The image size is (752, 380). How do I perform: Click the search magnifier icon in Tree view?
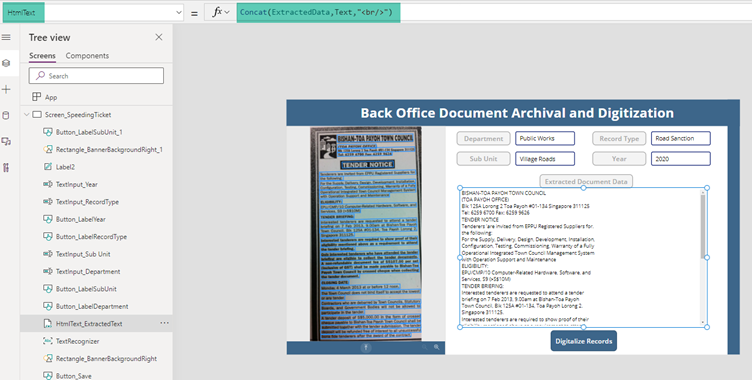tap(40, 76)
